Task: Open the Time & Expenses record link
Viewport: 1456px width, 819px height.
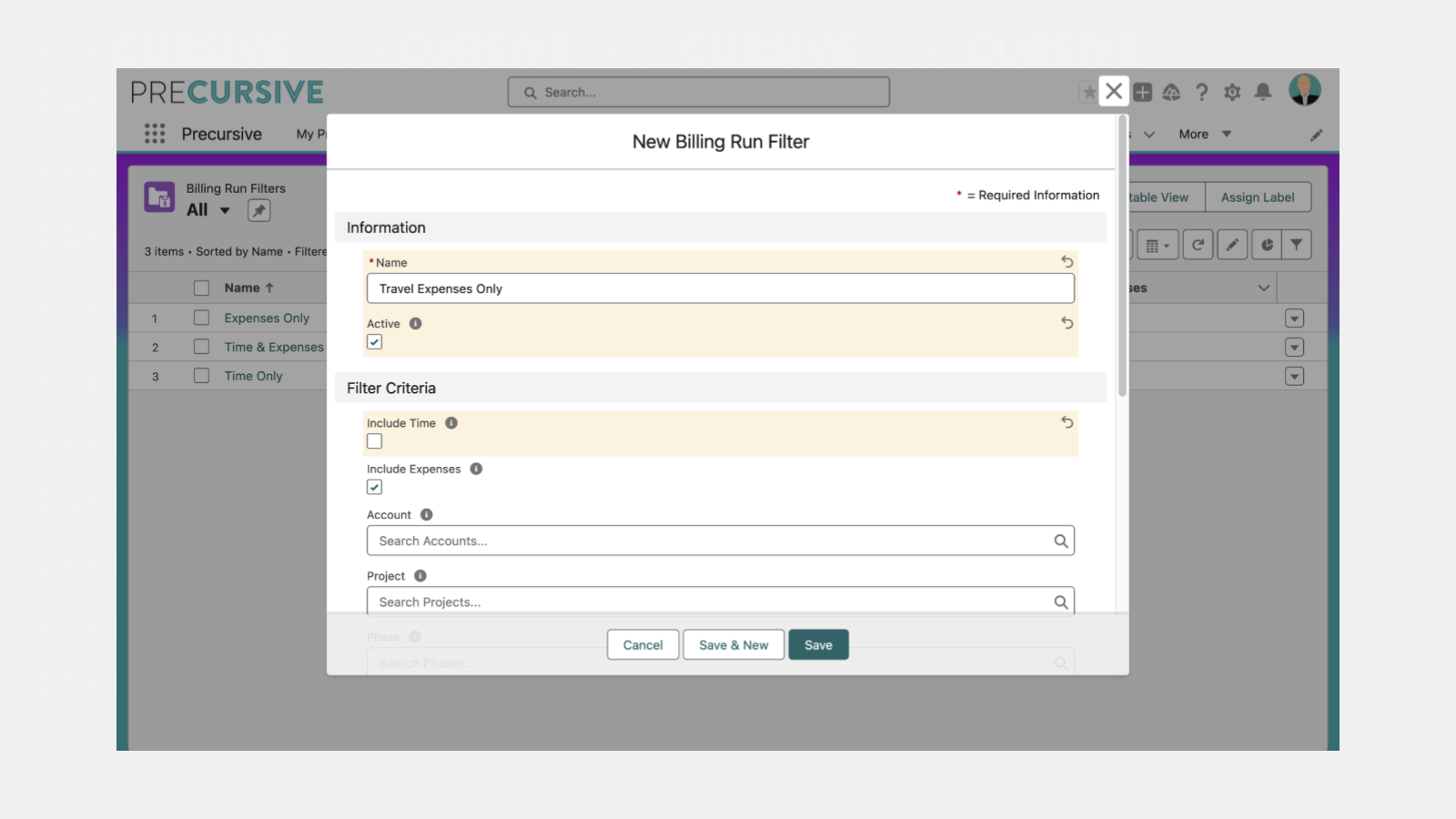Action: (274, 348)
